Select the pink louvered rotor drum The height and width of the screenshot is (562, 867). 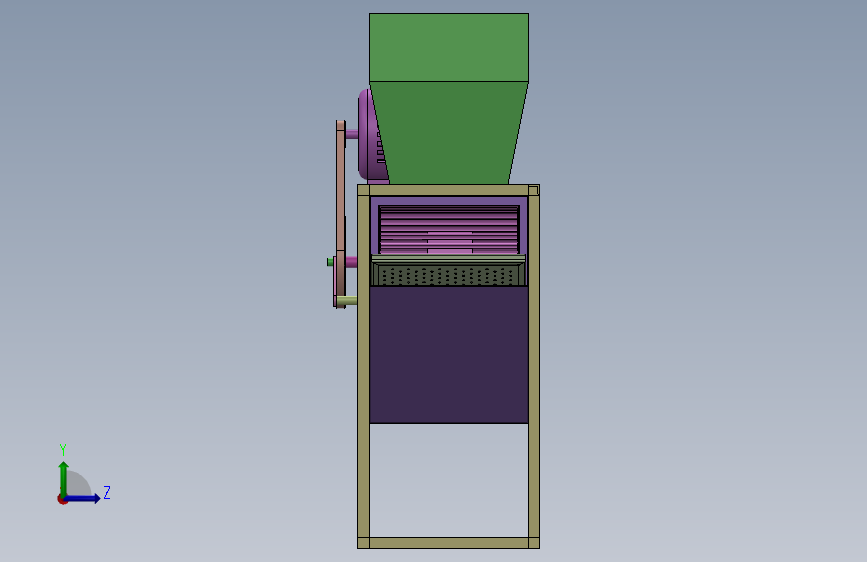point(448,230)
